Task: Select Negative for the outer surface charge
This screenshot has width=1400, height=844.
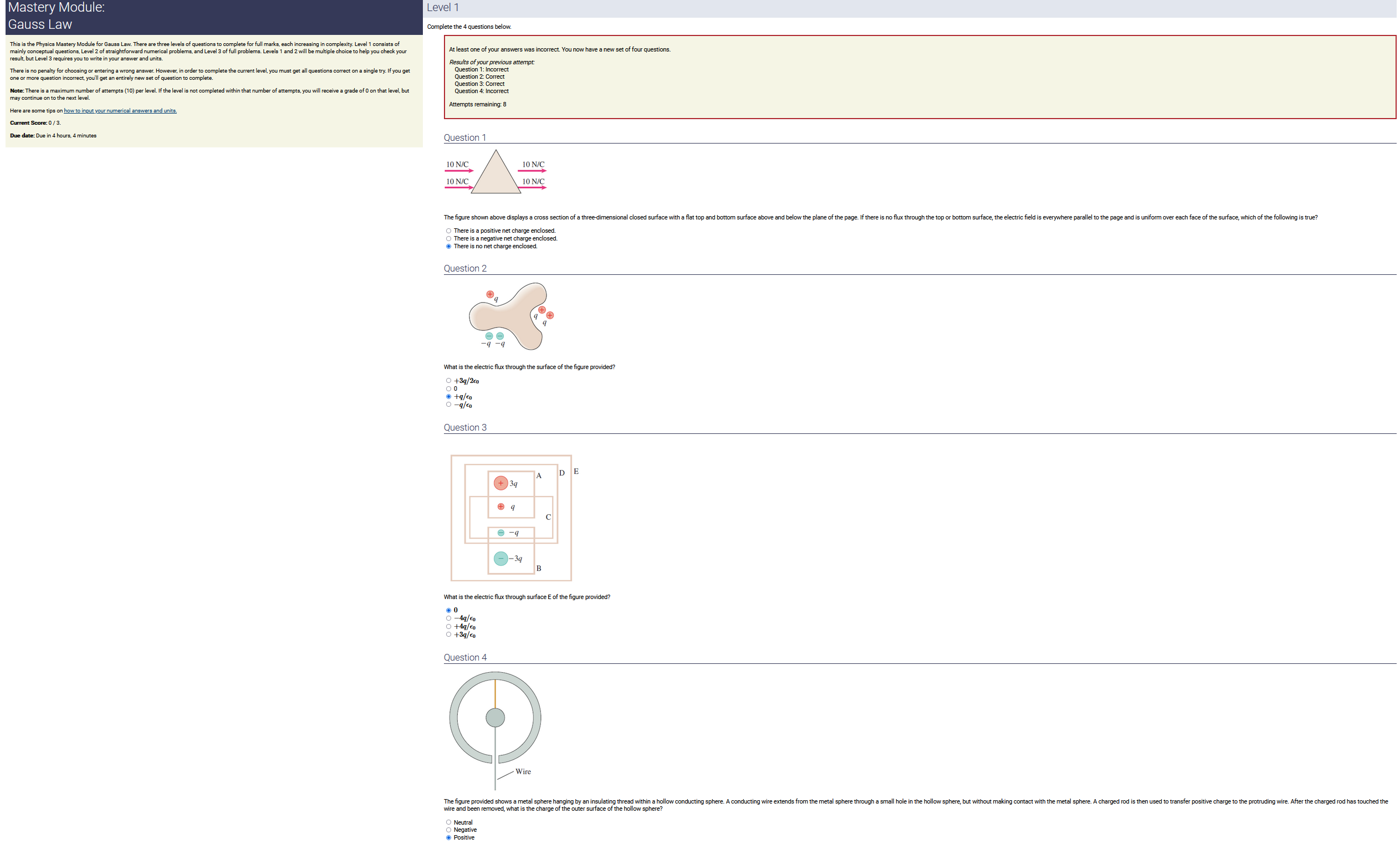Action: (x=448, y=830)
